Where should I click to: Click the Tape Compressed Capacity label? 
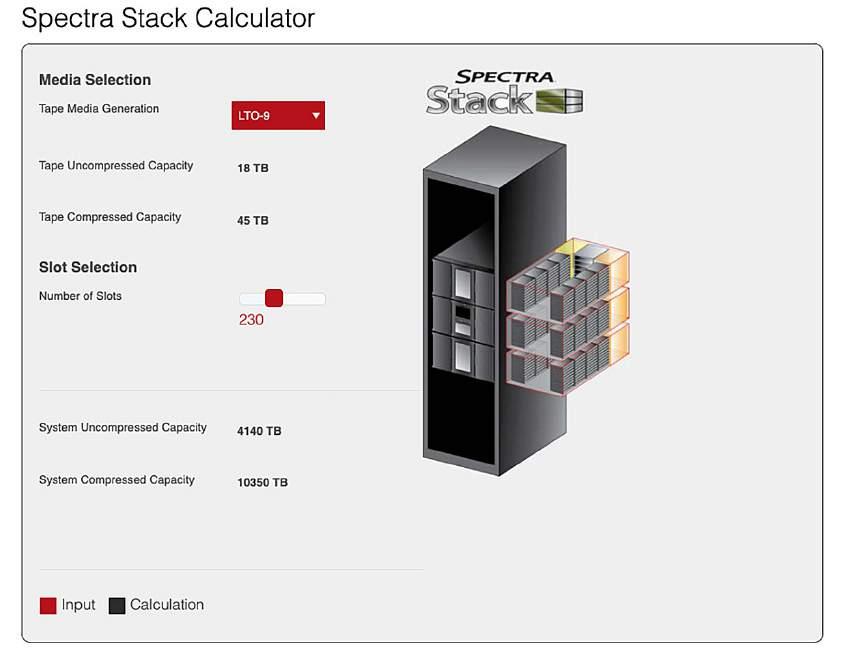coord(110,217)
